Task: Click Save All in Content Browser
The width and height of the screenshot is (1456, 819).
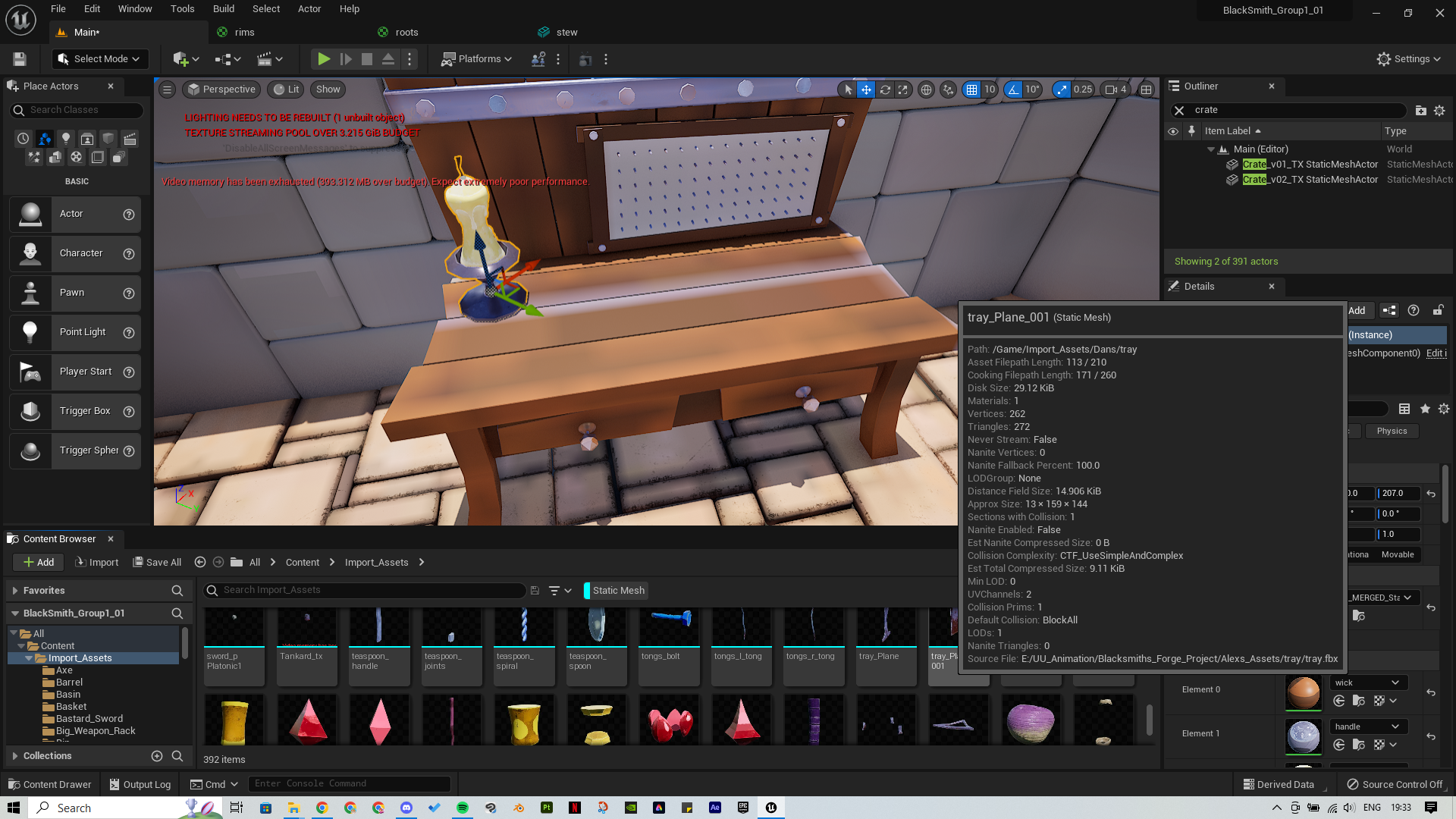Action: pos(157,562)
